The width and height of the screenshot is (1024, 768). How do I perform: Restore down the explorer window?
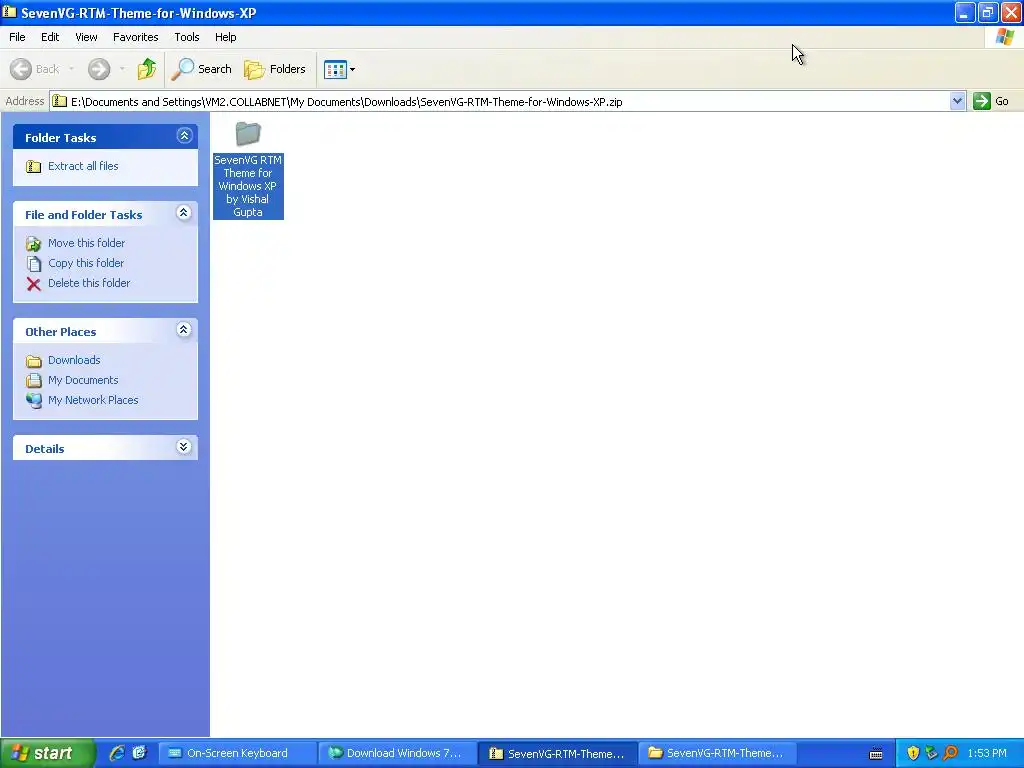point(988,12)
